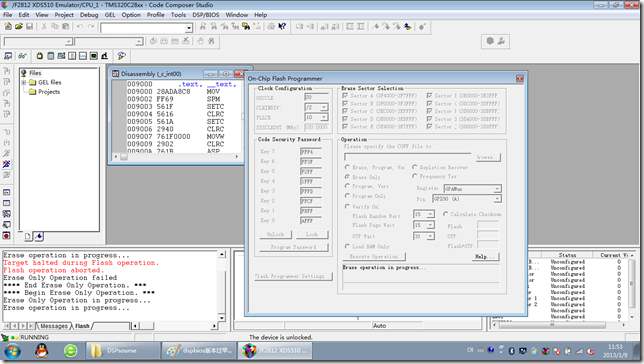Image resolution: width=644 pixels, height=364 pixels.
Task: Click the graph view icon in third toolbar
Action: point(83,56)
